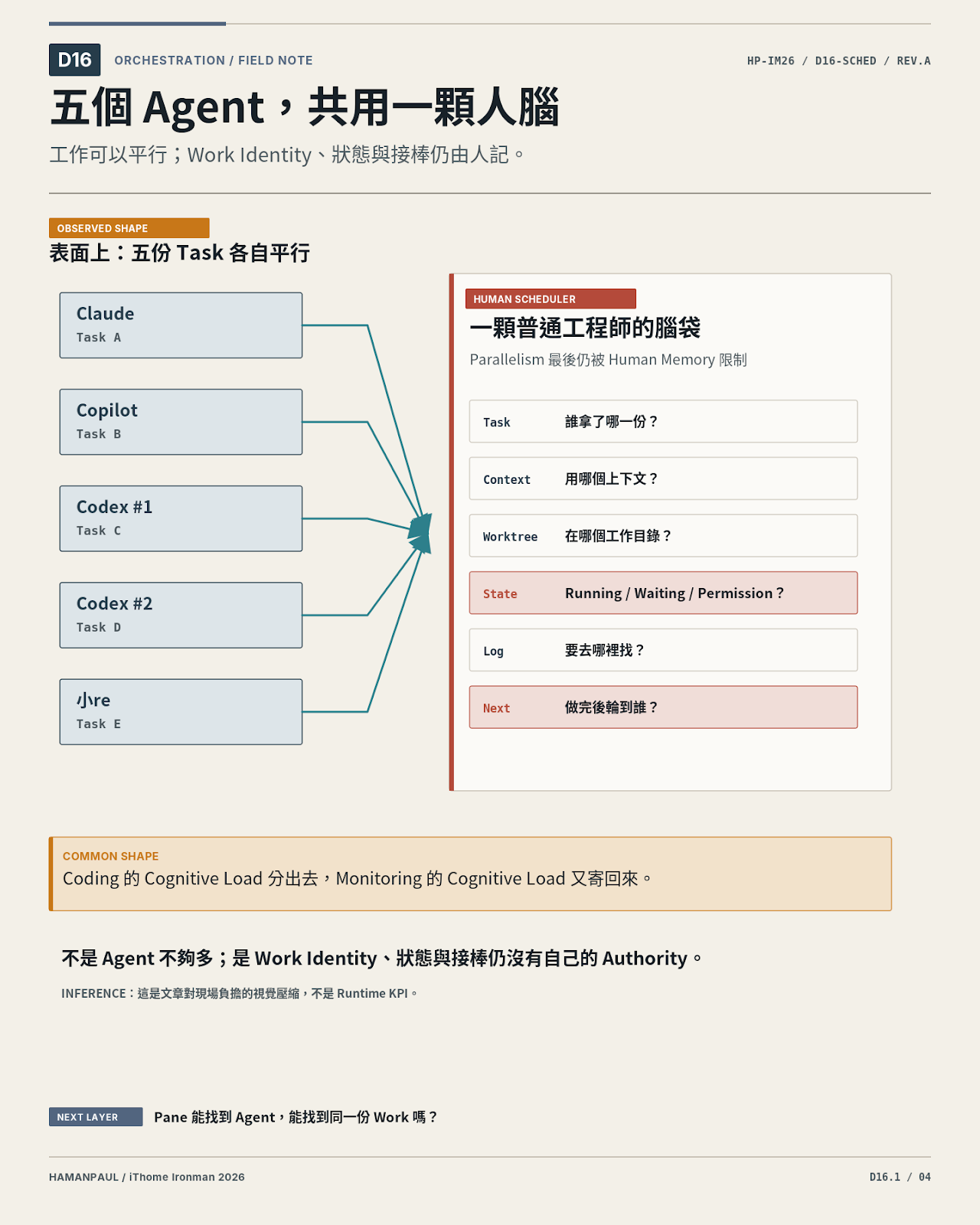Click the line 'Parallelism 最後仍被 Human Memory 限制'
Screen dimensions: 980x1225
[608, 360]
